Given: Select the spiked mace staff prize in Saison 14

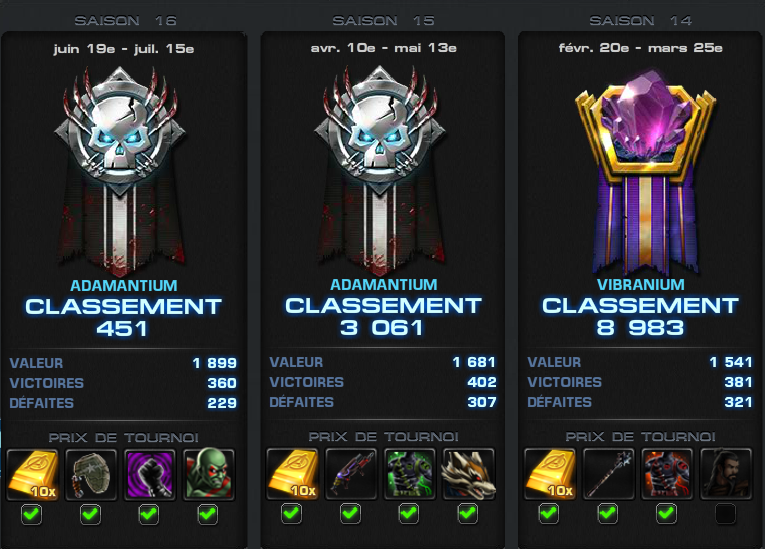Looking at the screenshot, I should 609,474.
